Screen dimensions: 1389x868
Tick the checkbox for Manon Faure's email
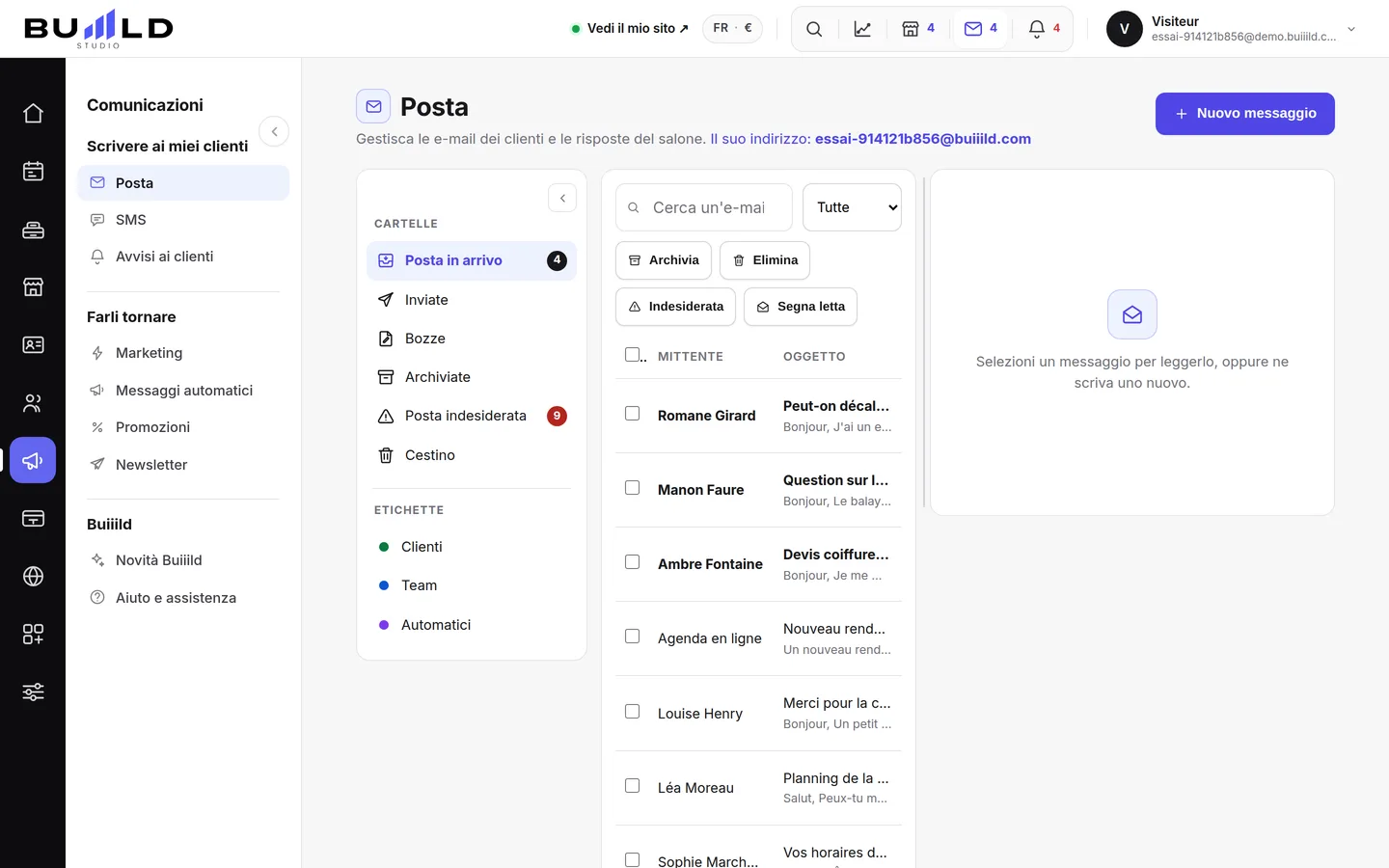point(633,488)
